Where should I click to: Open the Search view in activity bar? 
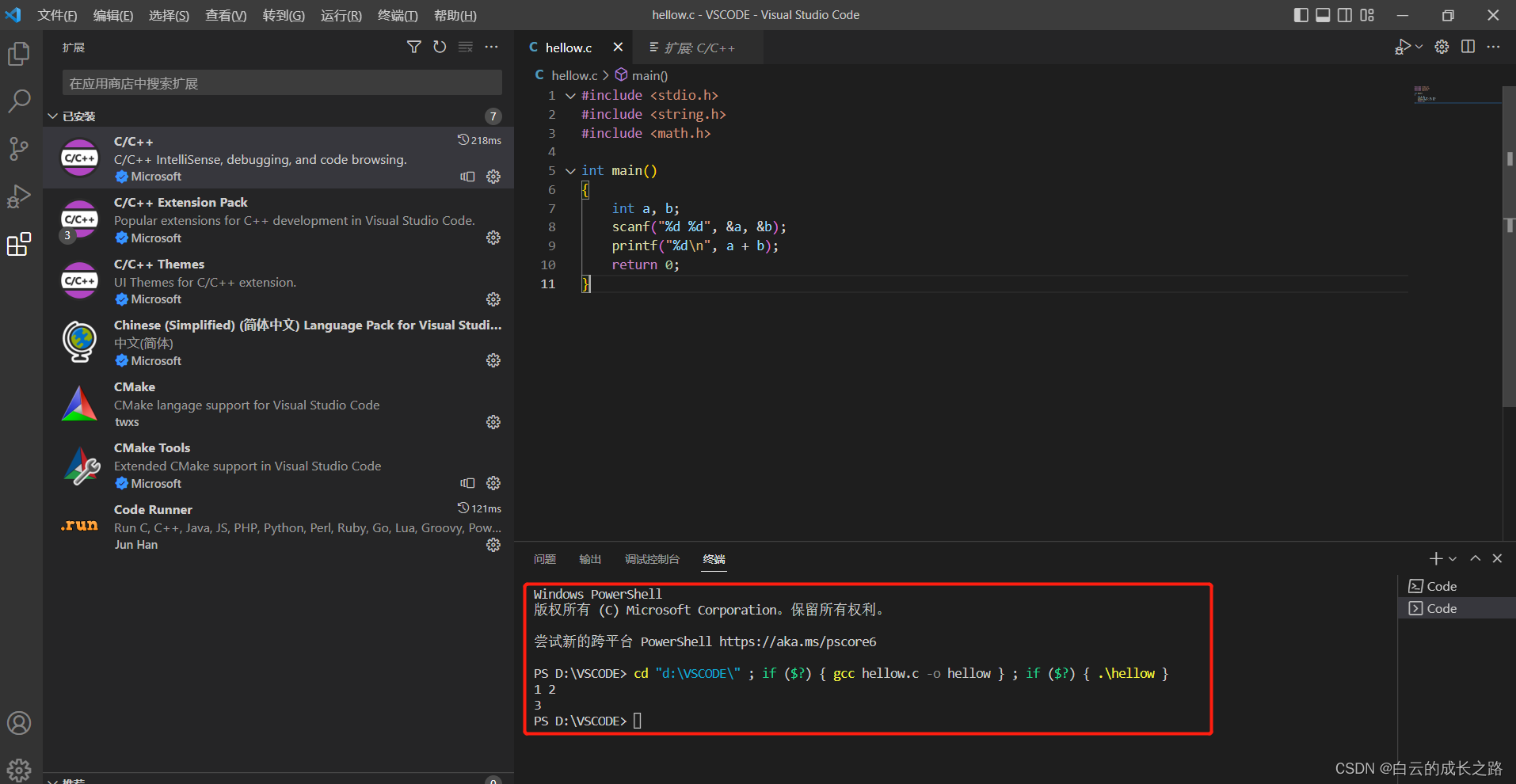tap(19, 101)
